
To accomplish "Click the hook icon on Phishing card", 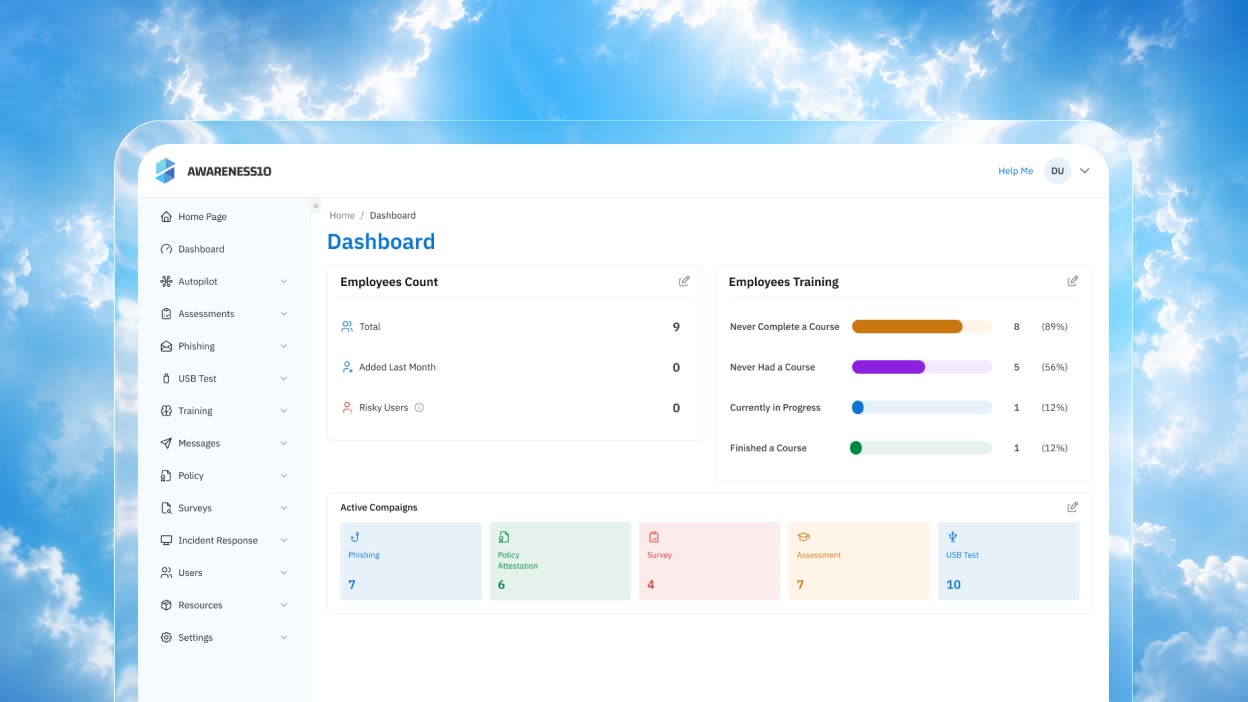I will point(354,537).
